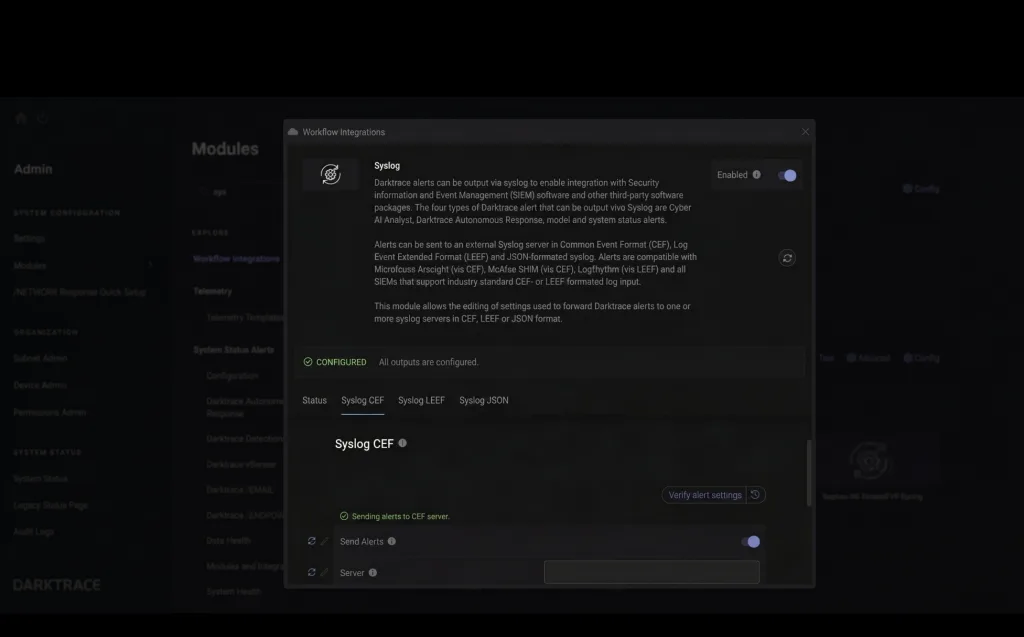Click the history icon next to Verify alert settings
1024x637 pixels.
point(756,495)
